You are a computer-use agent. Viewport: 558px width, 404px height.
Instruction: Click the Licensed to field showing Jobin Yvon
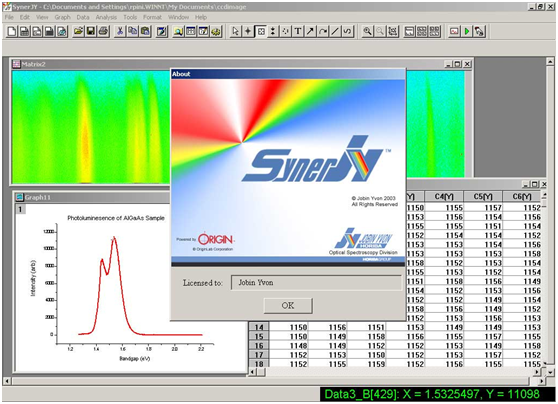[x=316, y=283]
